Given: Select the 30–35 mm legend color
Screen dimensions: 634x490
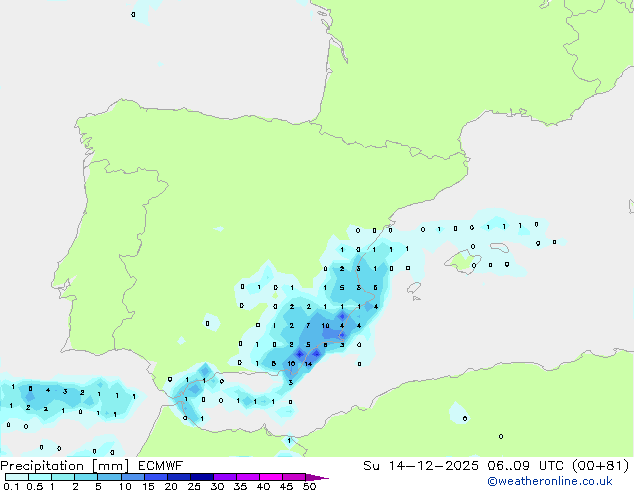Looking at the screenshot, I should (225, 477).
